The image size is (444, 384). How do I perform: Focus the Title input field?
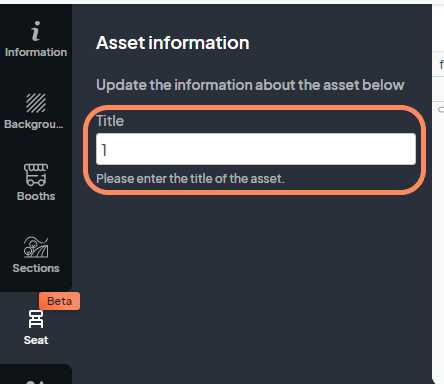[256, 149]
